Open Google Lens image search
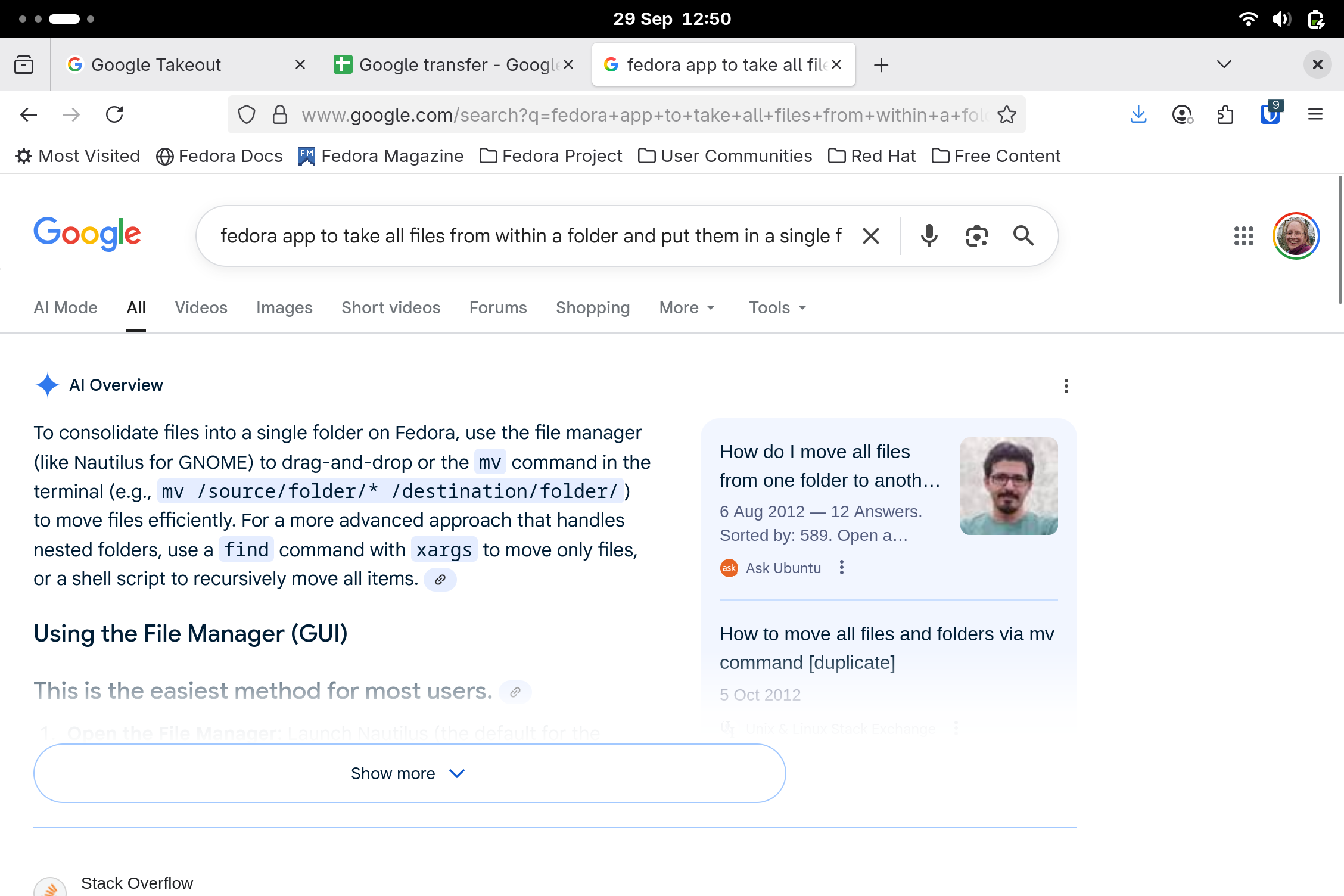1344x896 pixels. 976,236
